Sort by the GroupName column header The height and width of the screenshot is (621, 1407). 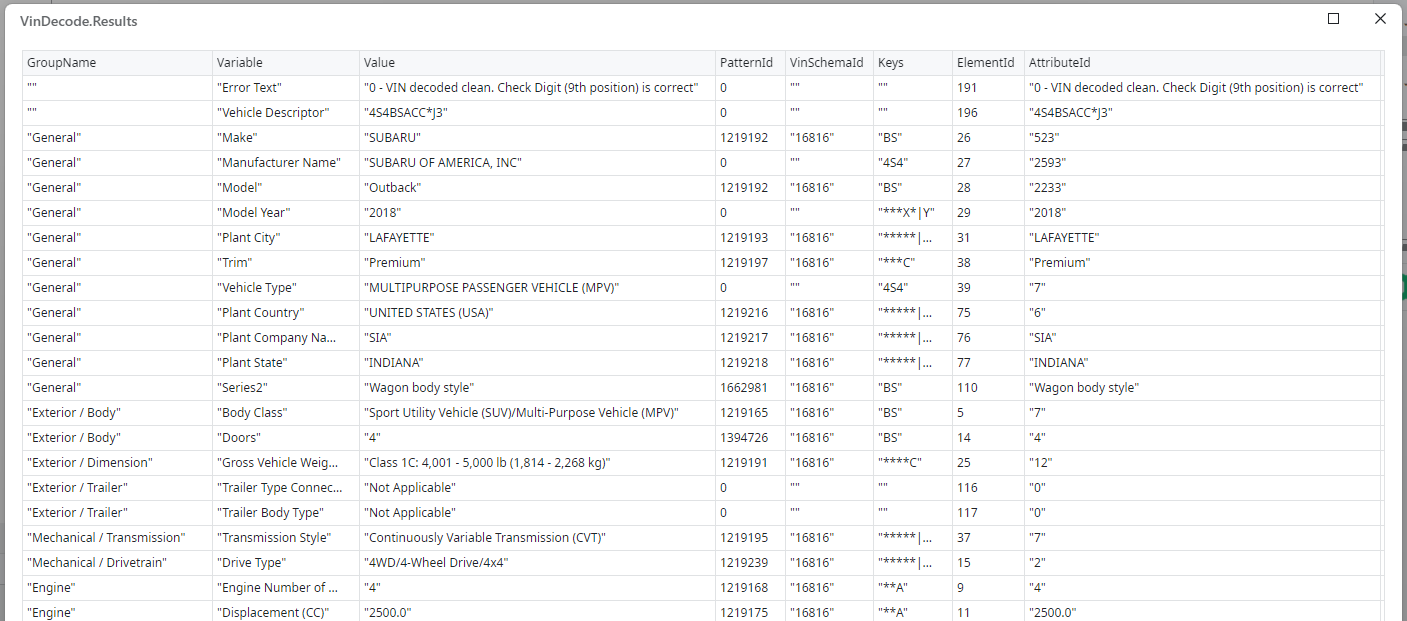[62, 63]
